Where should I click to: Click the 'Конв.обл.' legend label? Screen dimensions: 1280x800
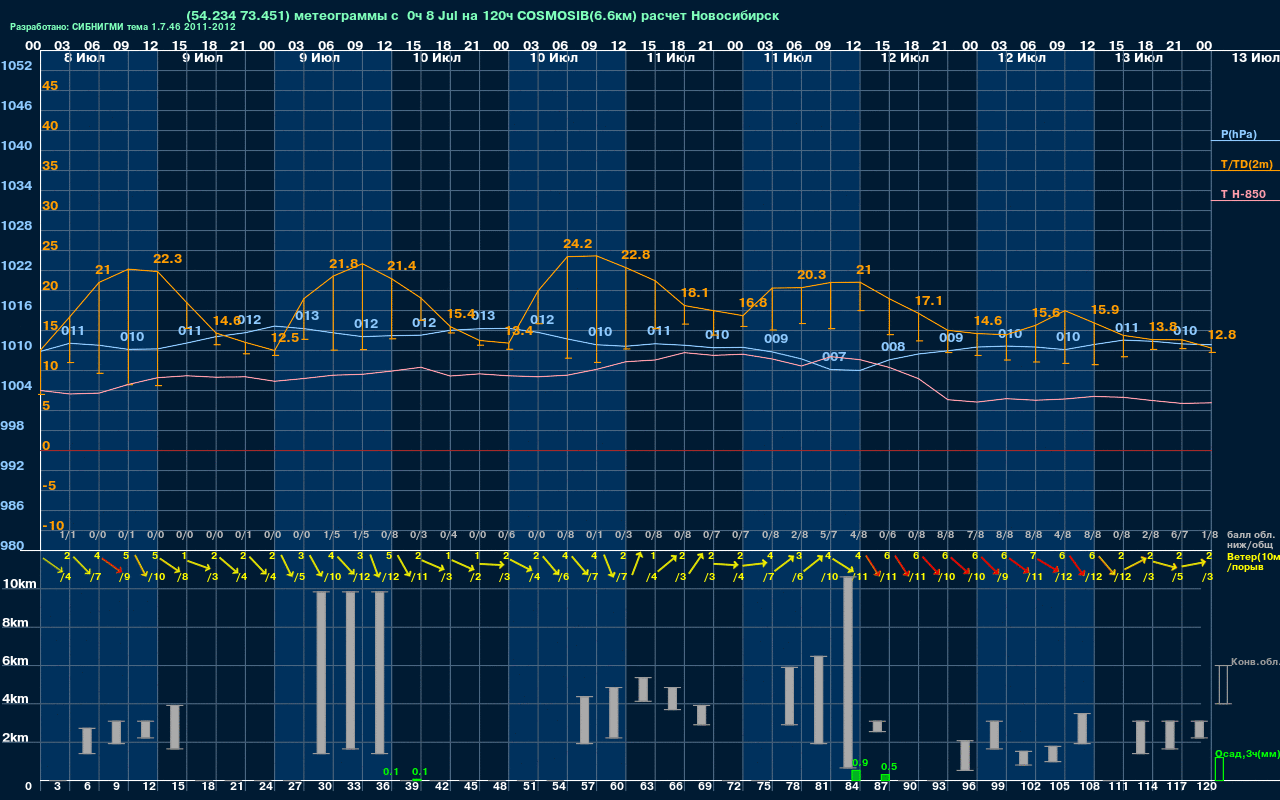[1255, 662]
